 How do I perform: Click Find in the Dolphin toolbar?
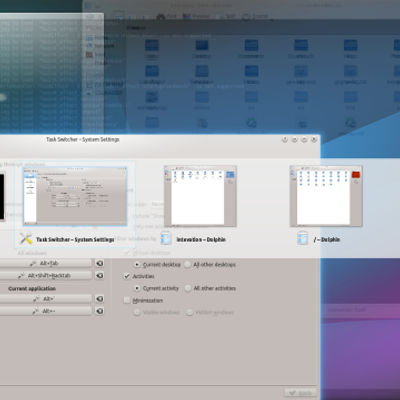pos(166,16)
